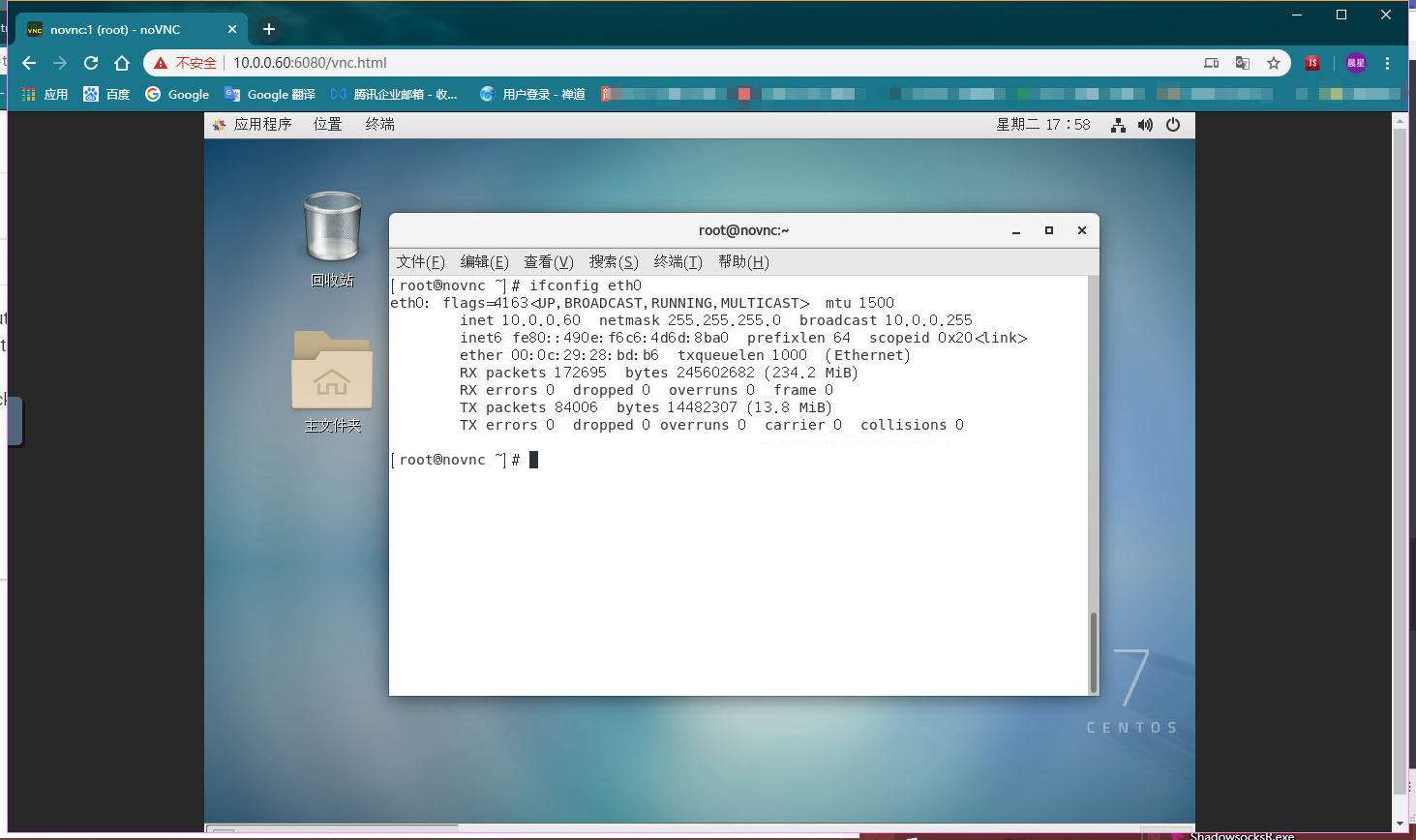Click the clock showing 星期二 17:58
Screen dimensions: 1416x840
pos(1043,125)
